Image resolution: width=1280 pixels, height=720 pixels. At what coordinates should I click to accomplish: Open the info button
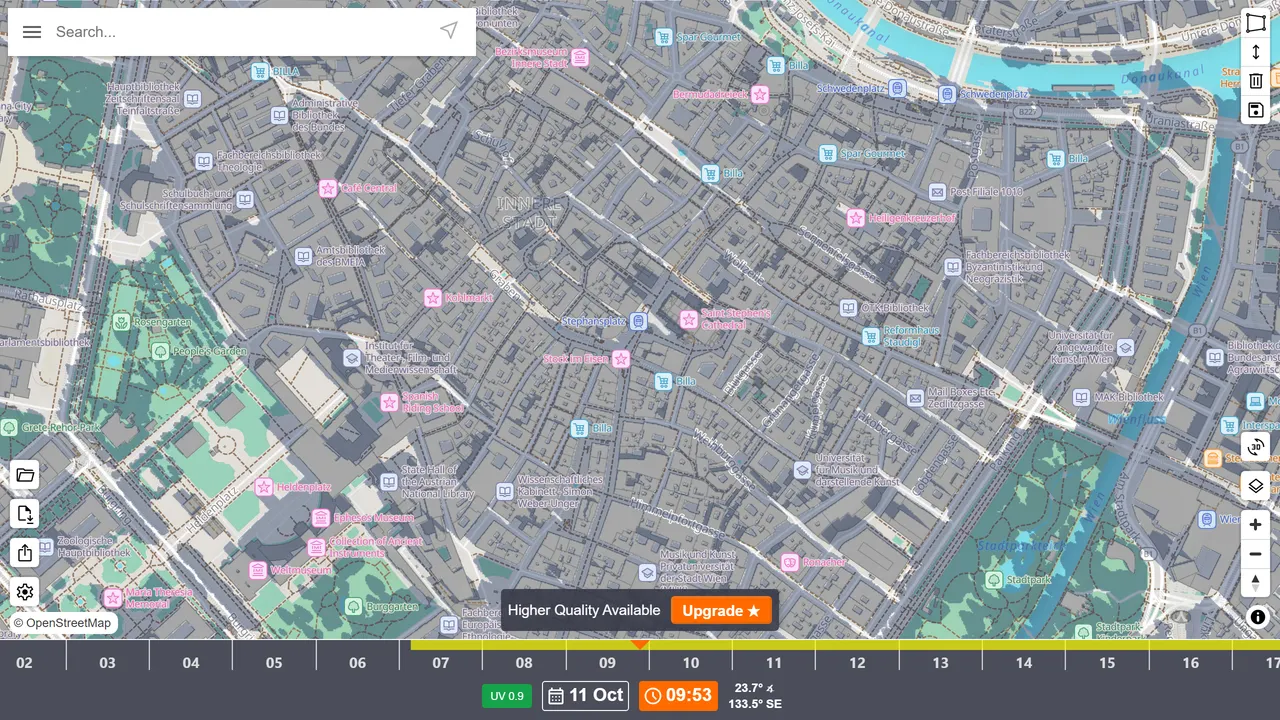click(1258, 617)
